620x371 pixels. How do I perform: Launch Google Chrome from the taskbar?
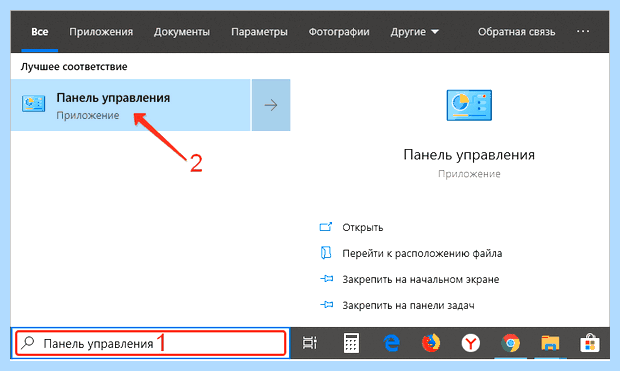(x=510, y=343)
